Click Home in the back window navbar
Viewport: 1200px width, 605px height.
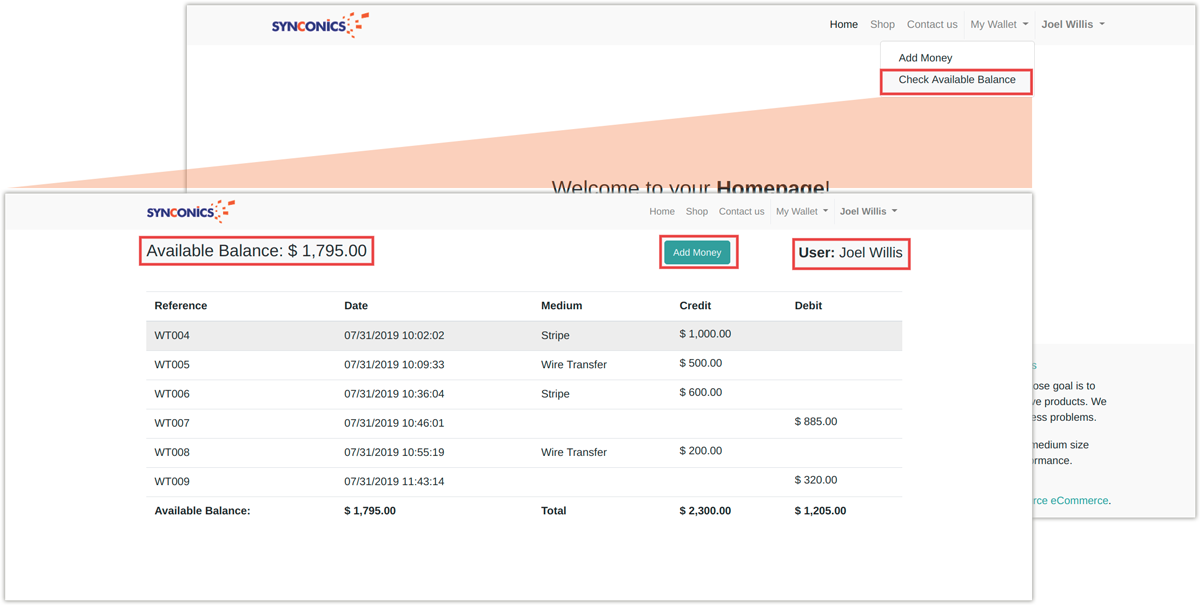click(x=843, y=25)
